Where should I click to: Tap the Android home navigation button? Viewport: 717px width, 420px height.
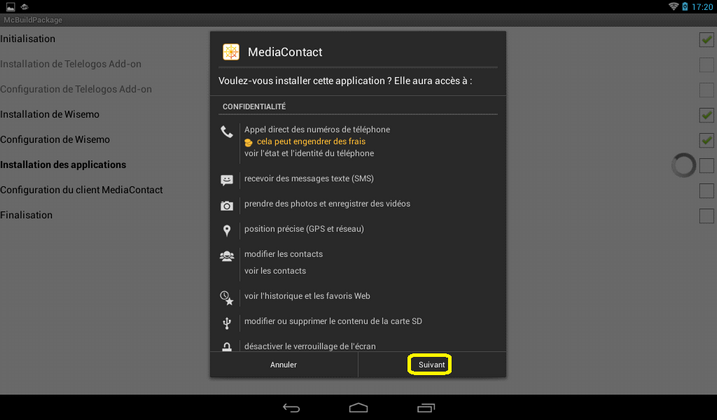coord(358,408)
